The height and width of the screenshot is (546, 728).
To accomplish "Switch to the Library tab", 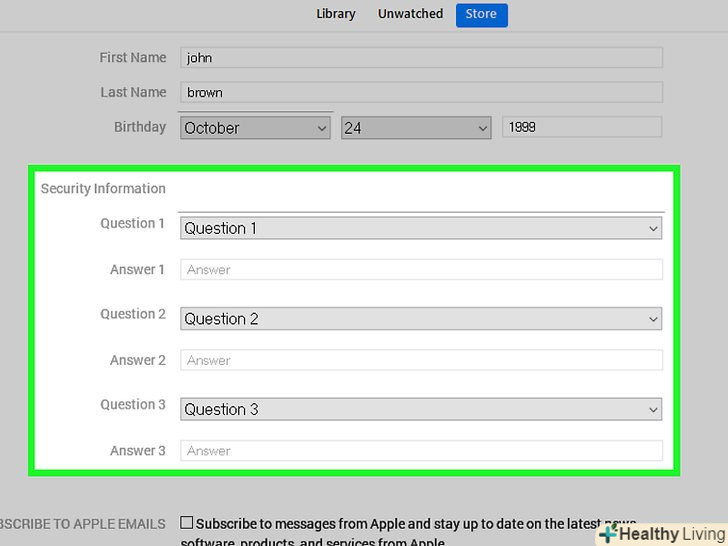I will click(336, 14).
